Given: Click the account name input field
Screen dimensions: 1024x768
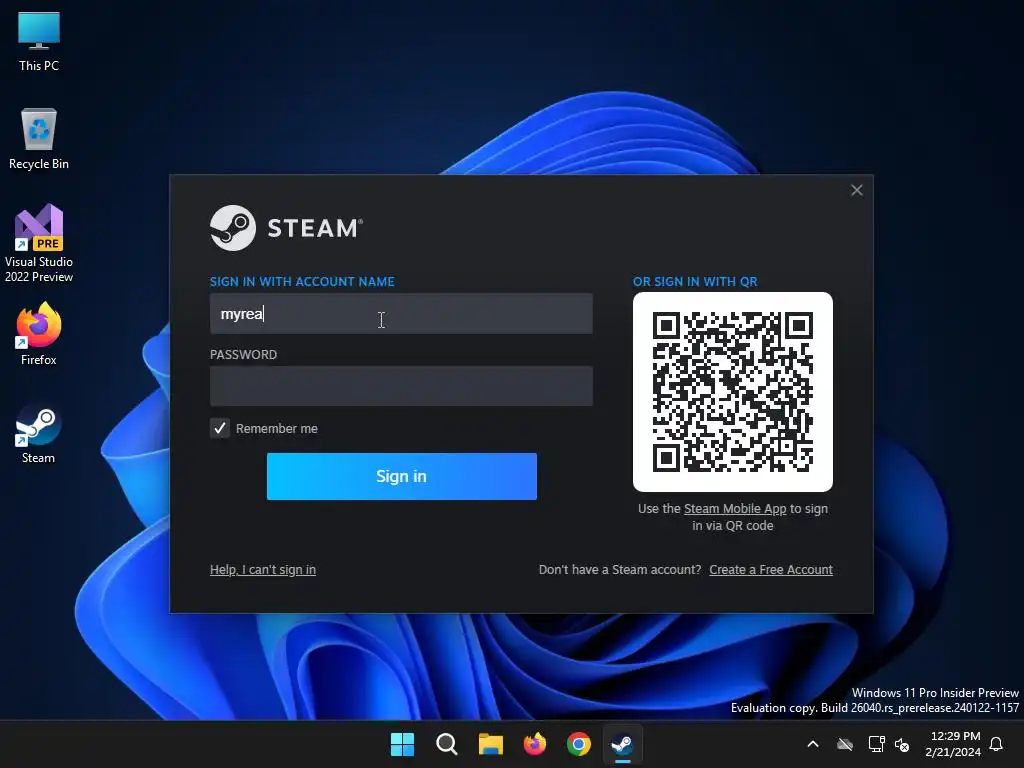Looking at the screenshot, I should 401,313.
